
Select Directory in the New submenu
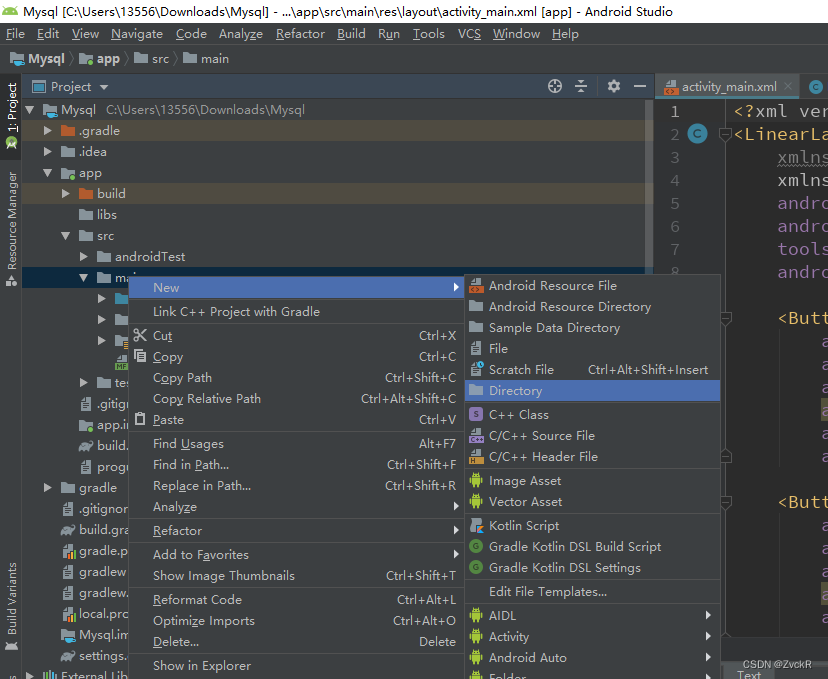[592, 391]
